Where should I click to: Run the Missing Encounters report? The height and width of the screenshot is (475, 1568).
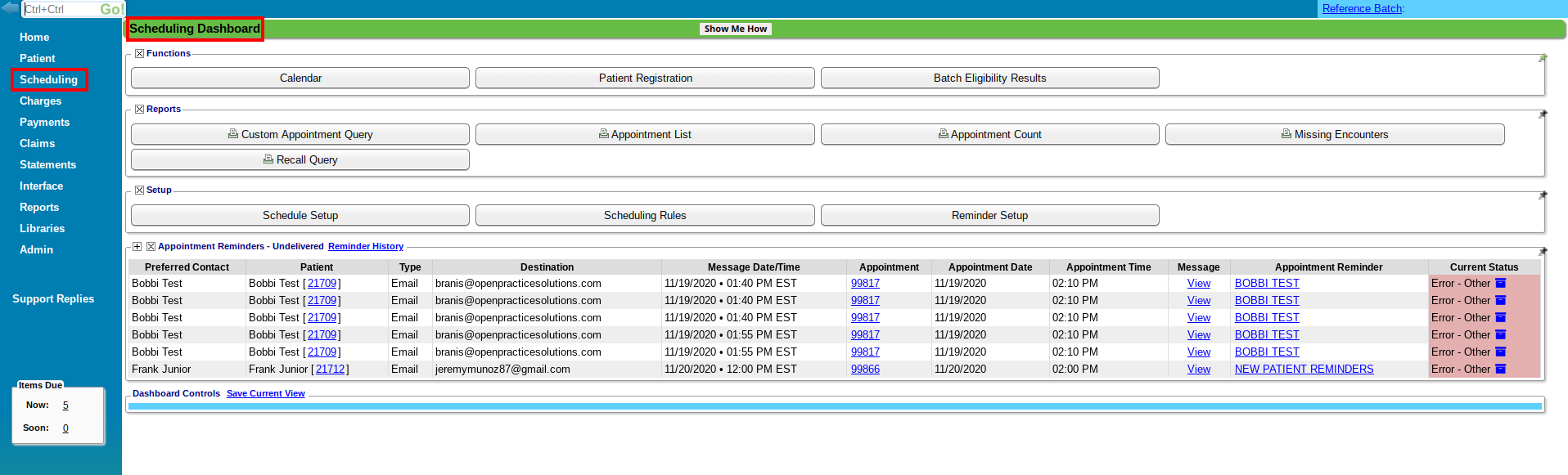[x=1334, y=135]
